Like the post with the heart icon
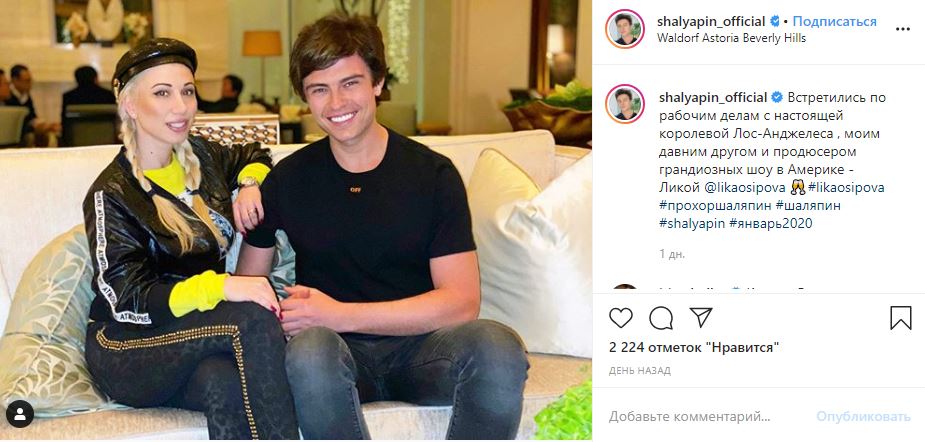The width and height of the screenshot is (925, 442). coord(621,318)
